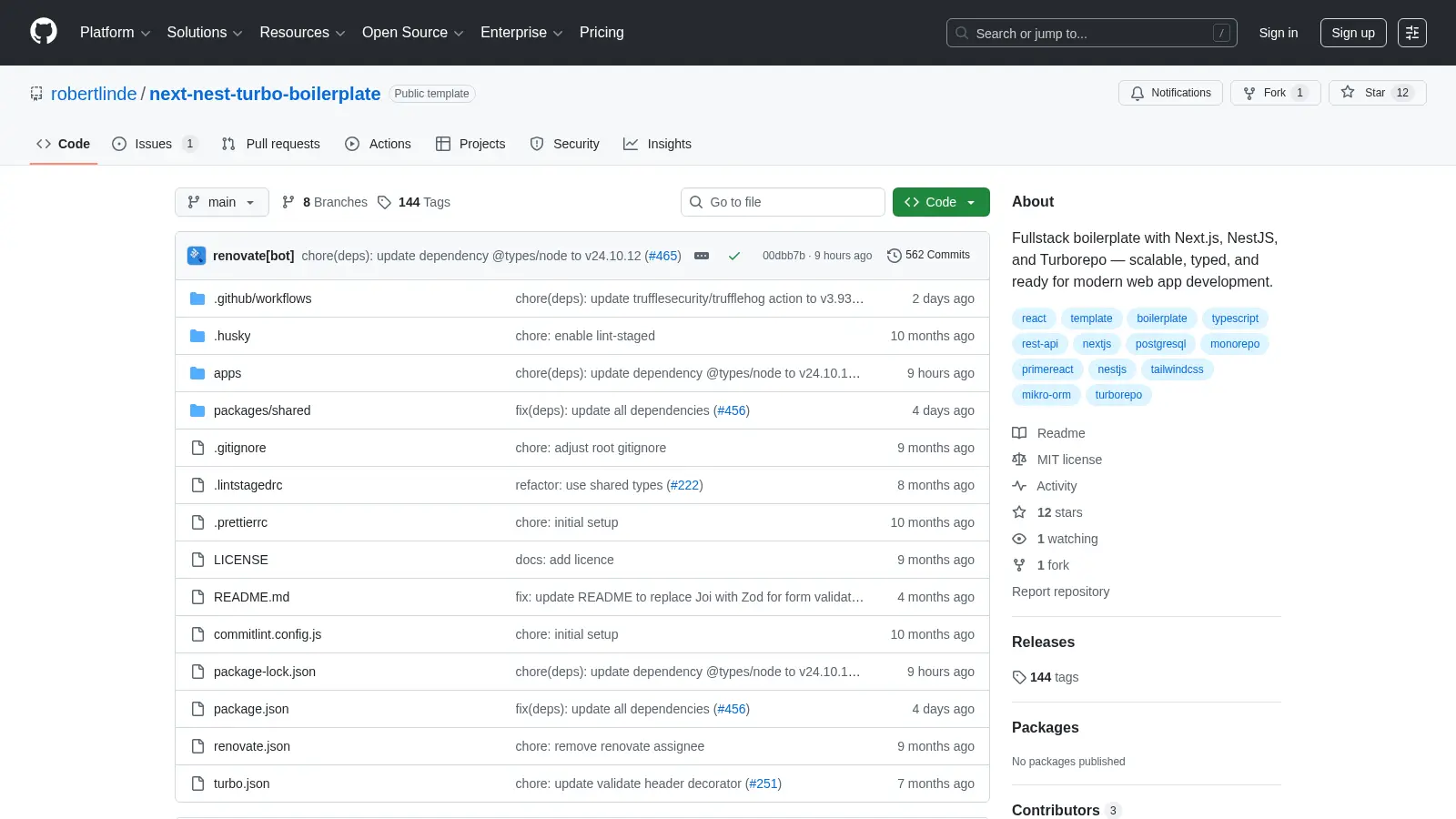Select the typescript topic tag

(x=1235, y=318)
